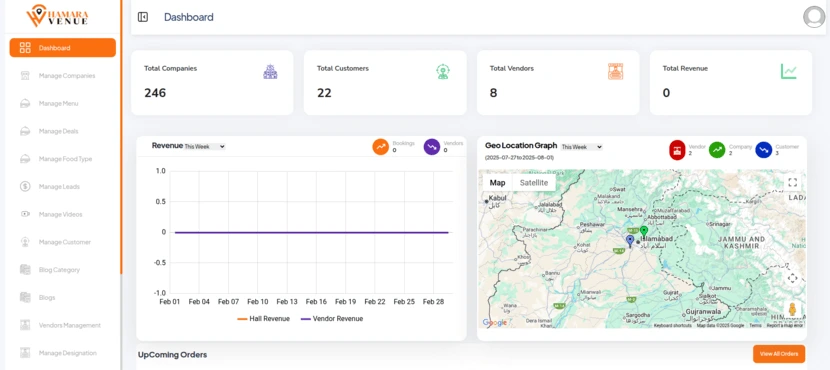This screenshot has height=370, width=830.
Task: Click the UpComing Orders heading
Action: tap(173, 355)
